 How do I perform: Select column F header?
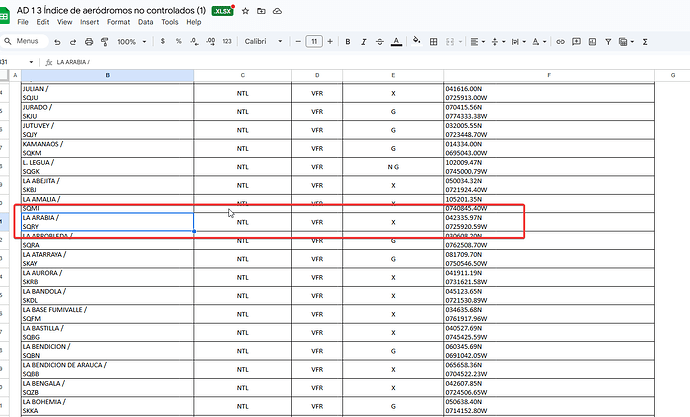[x=549, y=75]
